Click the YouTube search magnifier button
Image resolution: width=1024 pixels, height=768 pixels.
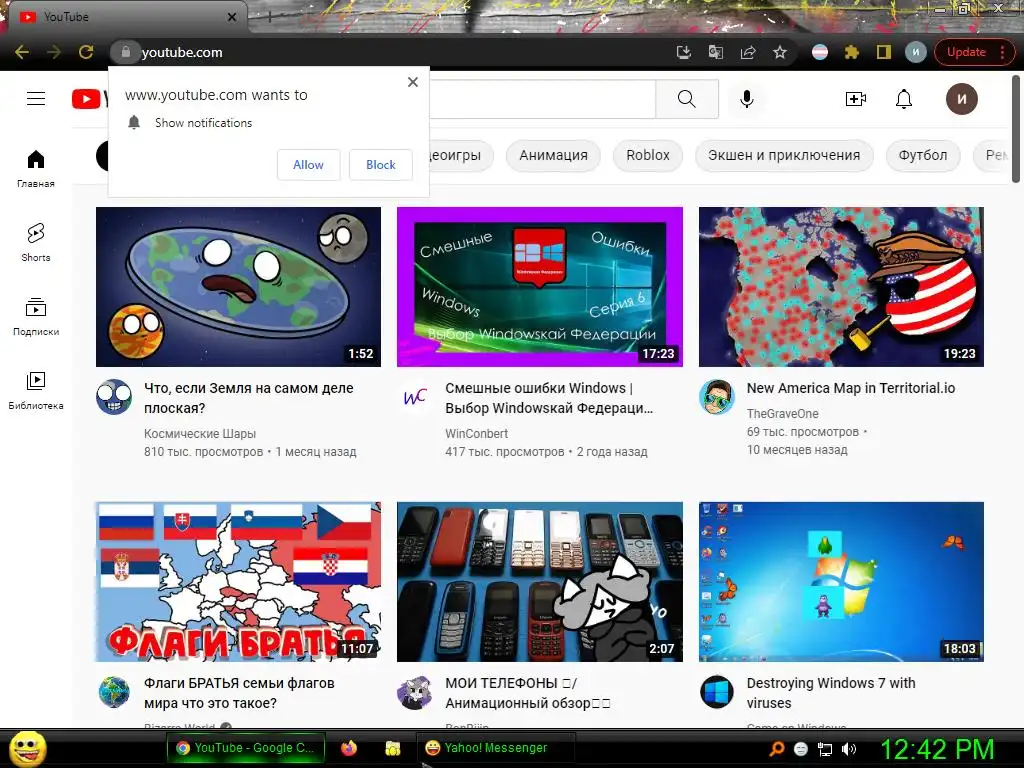point(687,99)
